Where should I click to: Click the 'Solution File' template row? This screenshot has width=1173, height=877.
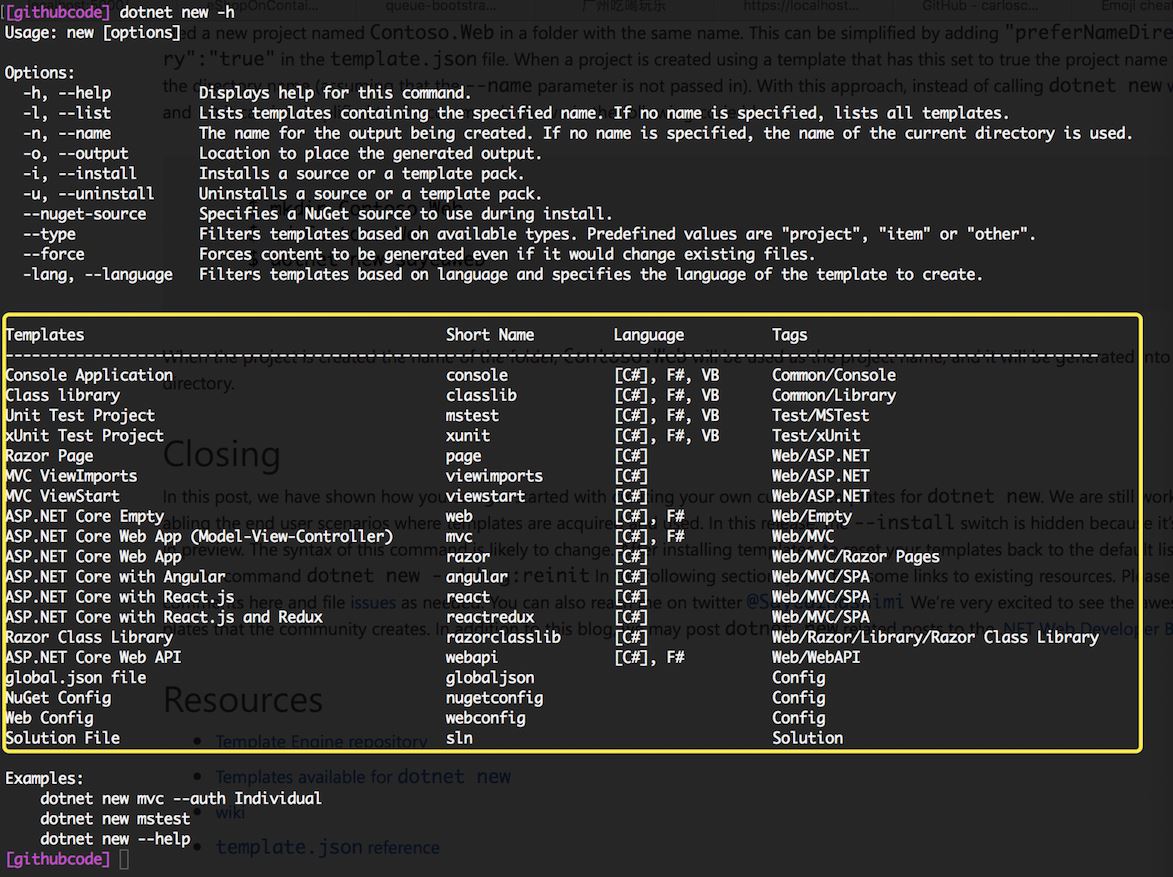point(62,738)
